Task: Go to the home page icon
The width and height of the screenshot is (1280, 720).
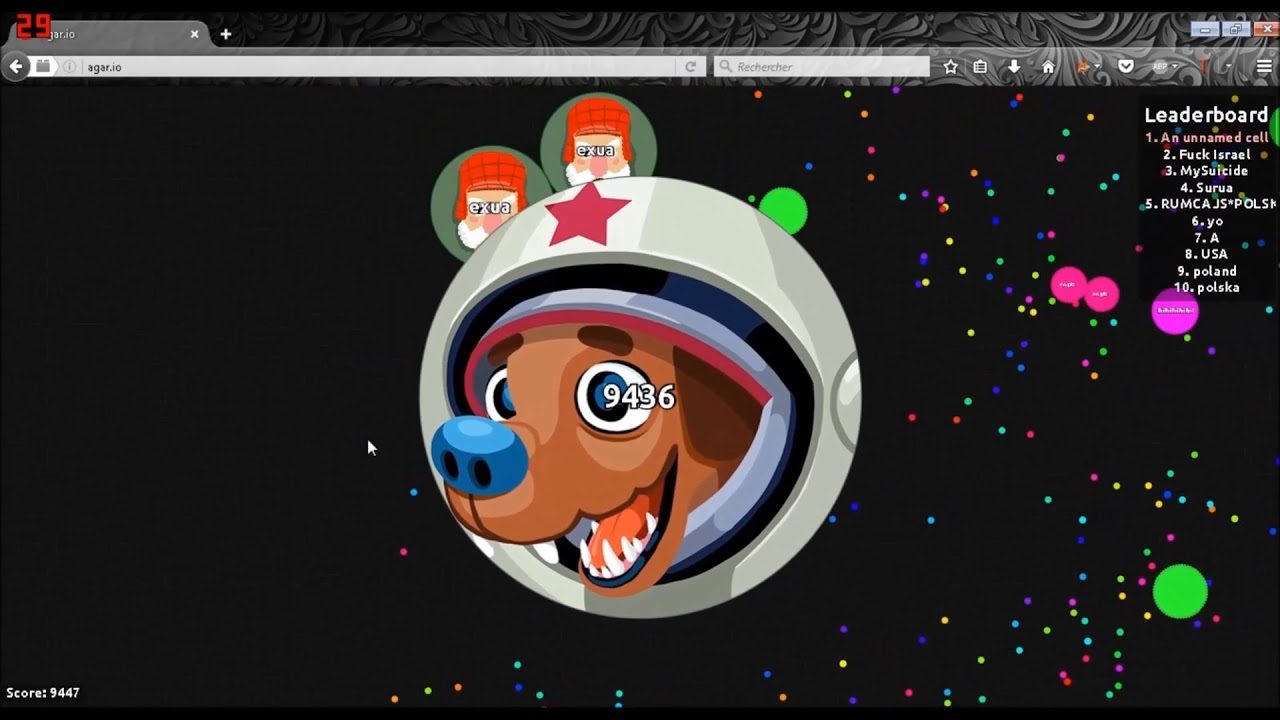Action: click(1048, 67)
